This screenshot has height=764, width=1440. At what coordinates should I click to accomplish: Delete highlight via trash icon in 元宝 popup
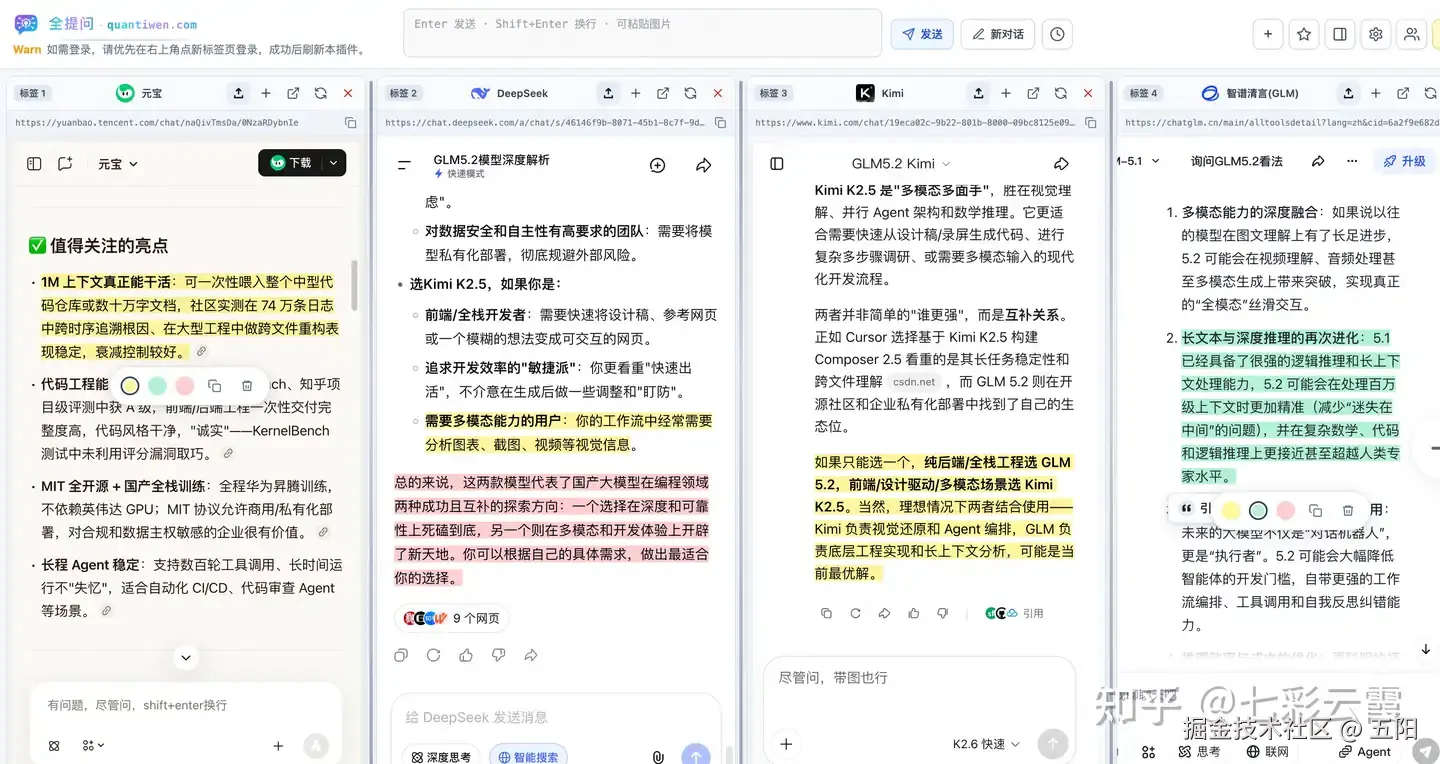[x=247, y=385]
